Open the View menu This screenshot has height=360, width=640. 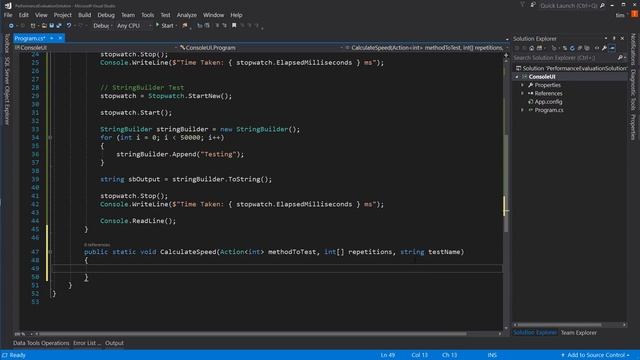[41, 15]
